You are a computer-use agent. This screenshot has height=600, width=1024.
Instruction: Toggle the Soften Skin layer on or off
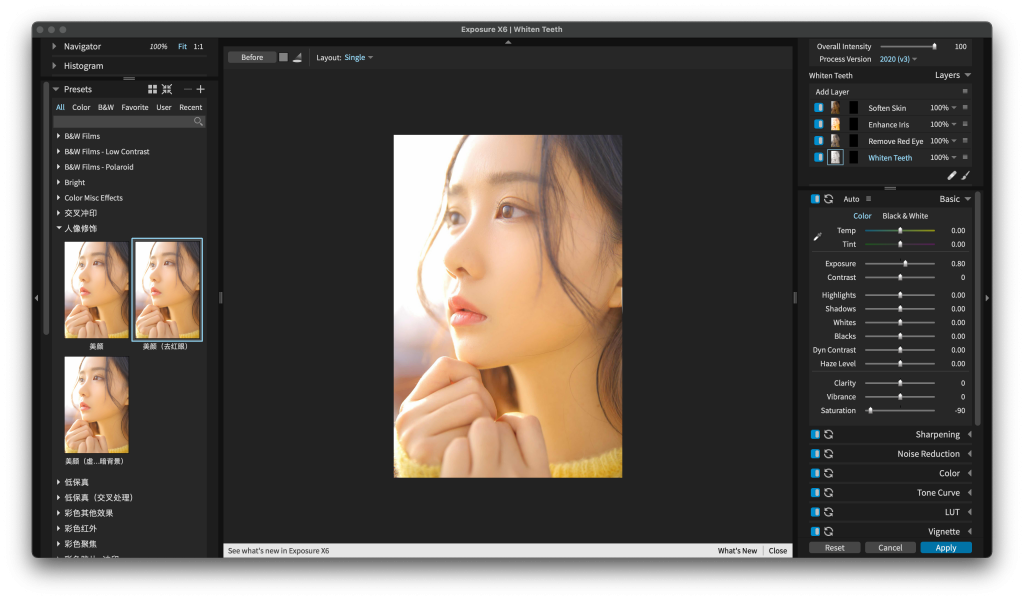tap(818, 108)
